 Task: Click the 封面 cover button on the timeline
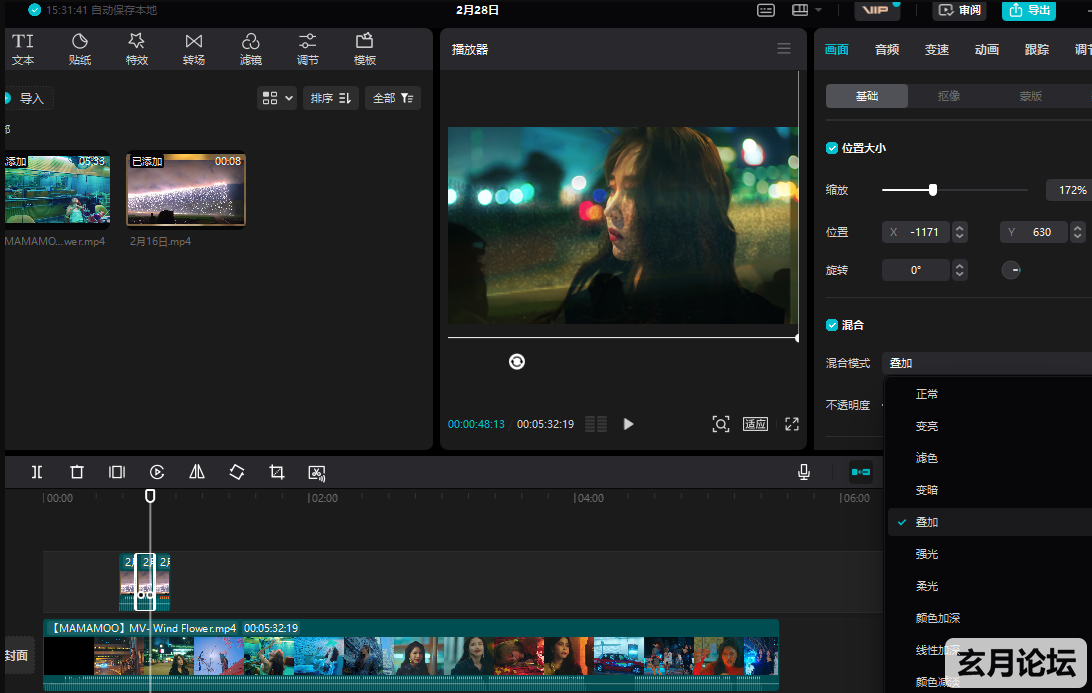(17, 655)
